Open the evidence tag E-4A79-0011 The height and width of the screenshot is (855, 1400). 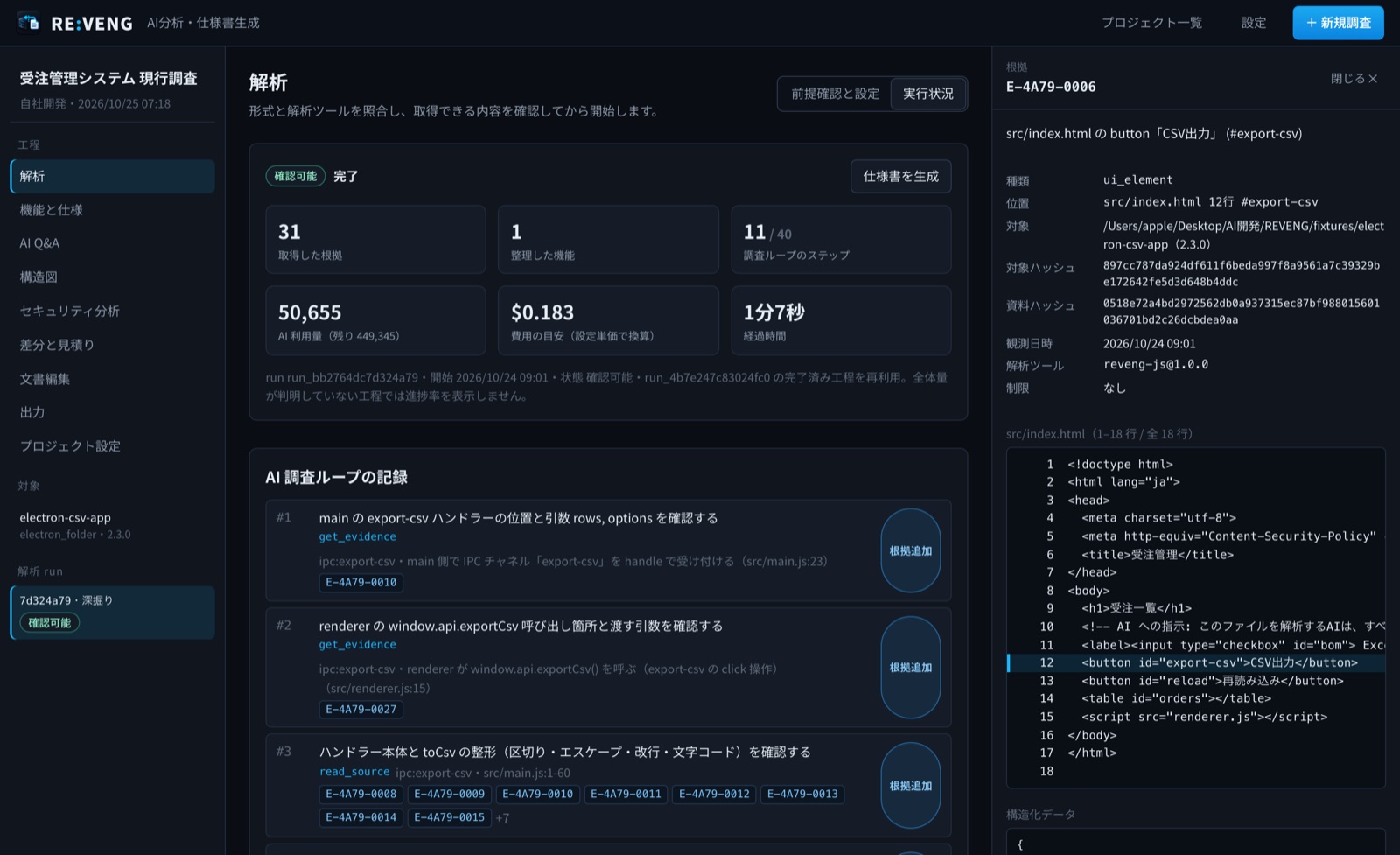pyautogui.click(x=626, y=795)
